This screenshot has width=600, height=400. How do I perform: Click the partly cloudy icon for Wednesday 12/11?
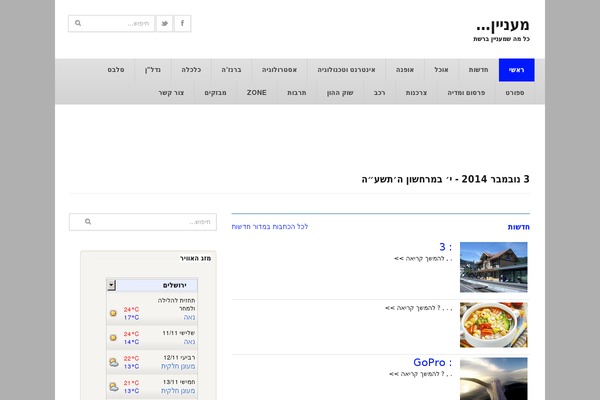coord(113,361)
